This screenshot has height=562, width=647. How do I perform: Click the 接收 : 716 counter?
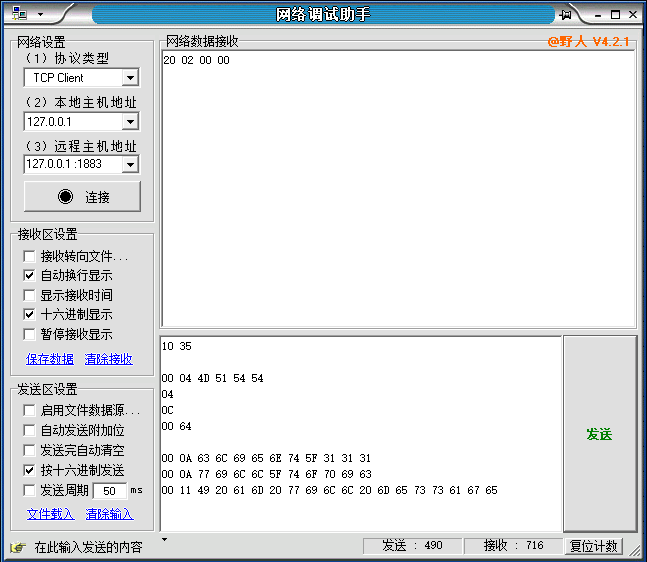click(x=513, y=545)
